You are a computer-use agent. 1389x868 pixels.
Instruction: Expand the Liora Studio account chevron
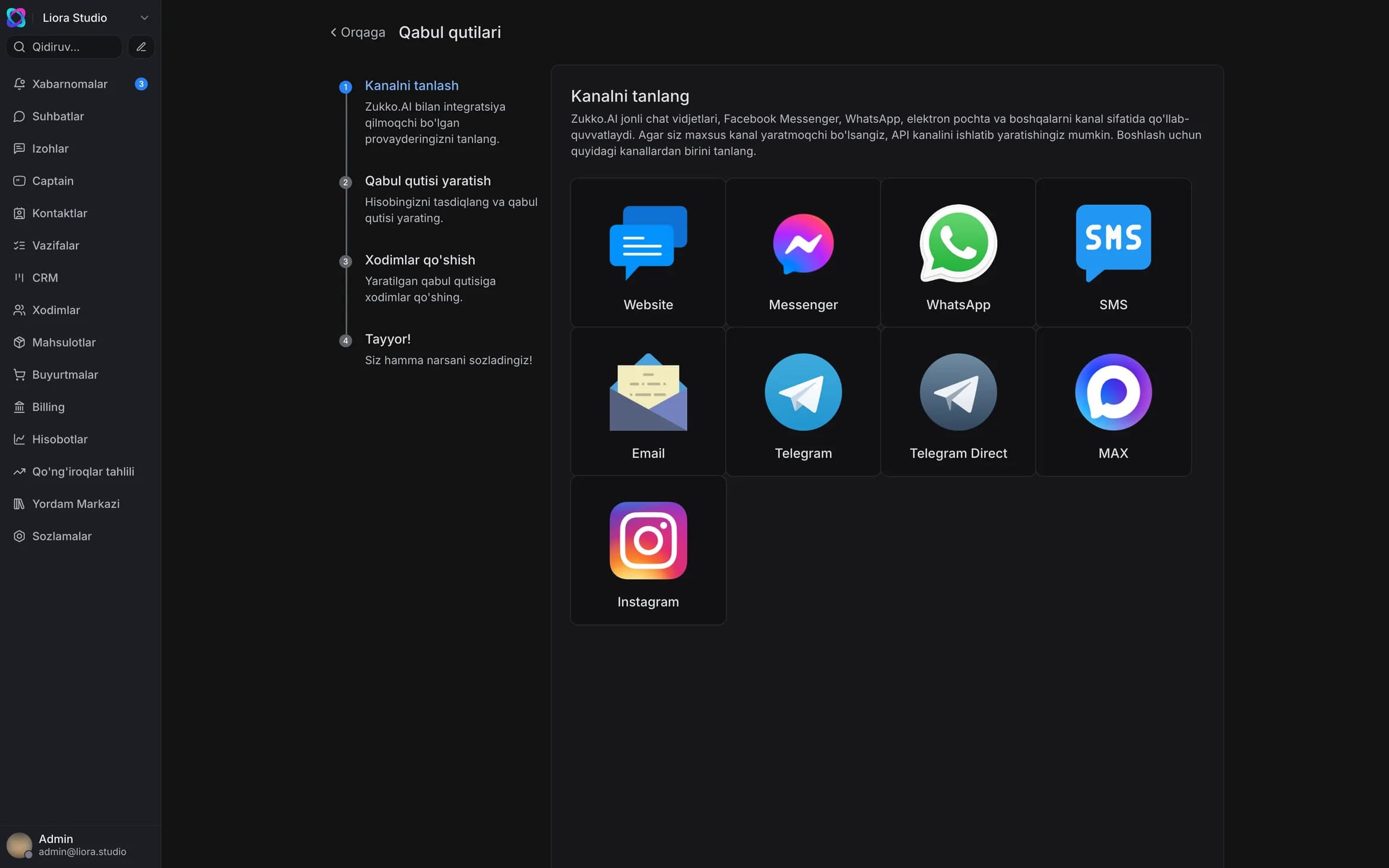point(144,18)
